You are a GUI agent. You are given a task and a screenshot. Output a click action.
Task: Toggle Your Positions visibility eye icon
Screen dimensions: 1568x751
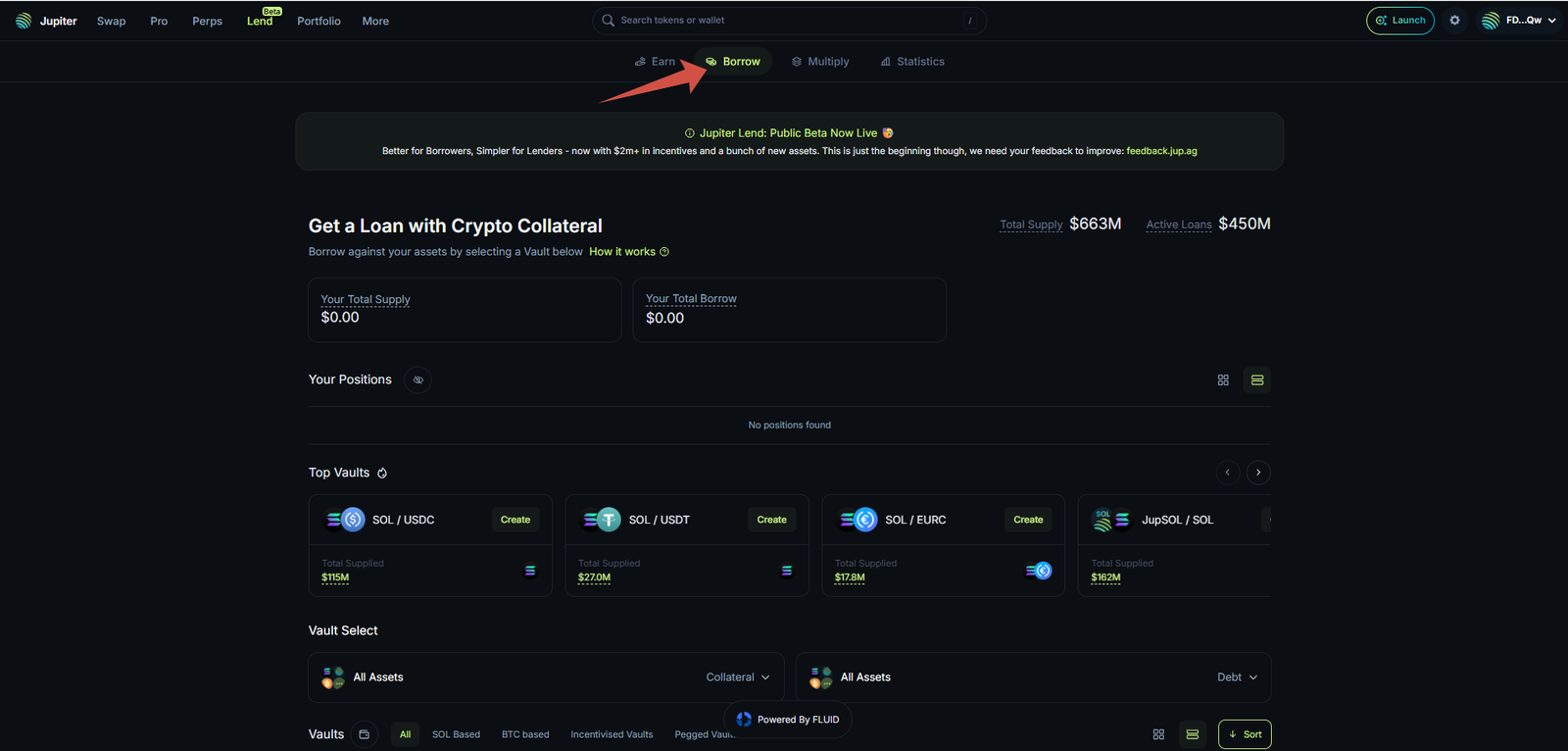[417, 380]
